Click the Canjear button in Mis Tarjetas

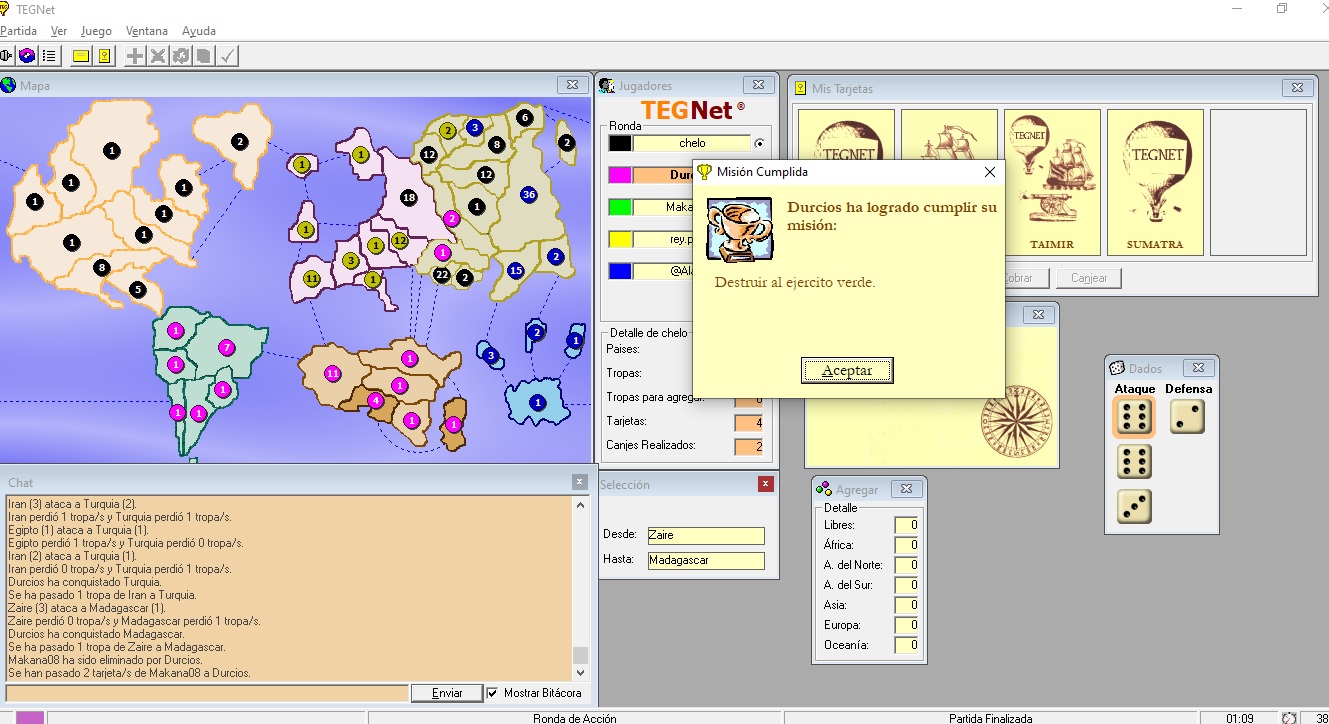[1089, 278]
